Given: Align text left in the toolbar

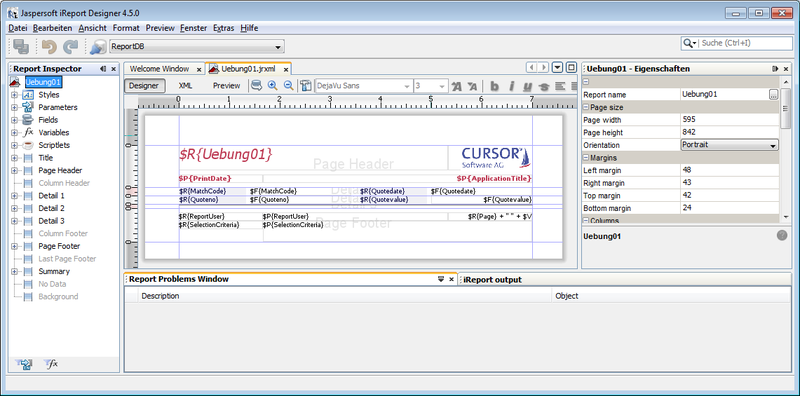Looking at the screenshot, I should point(560,86).
